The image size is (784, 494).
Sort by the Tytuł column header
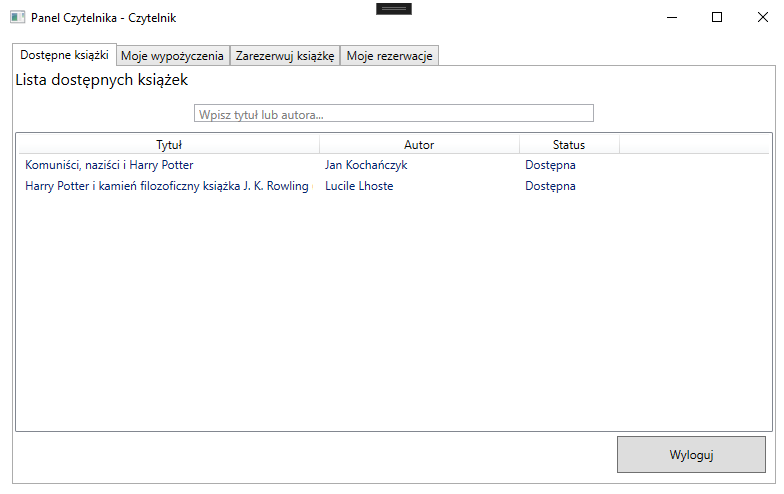click(x=169, y=144)
